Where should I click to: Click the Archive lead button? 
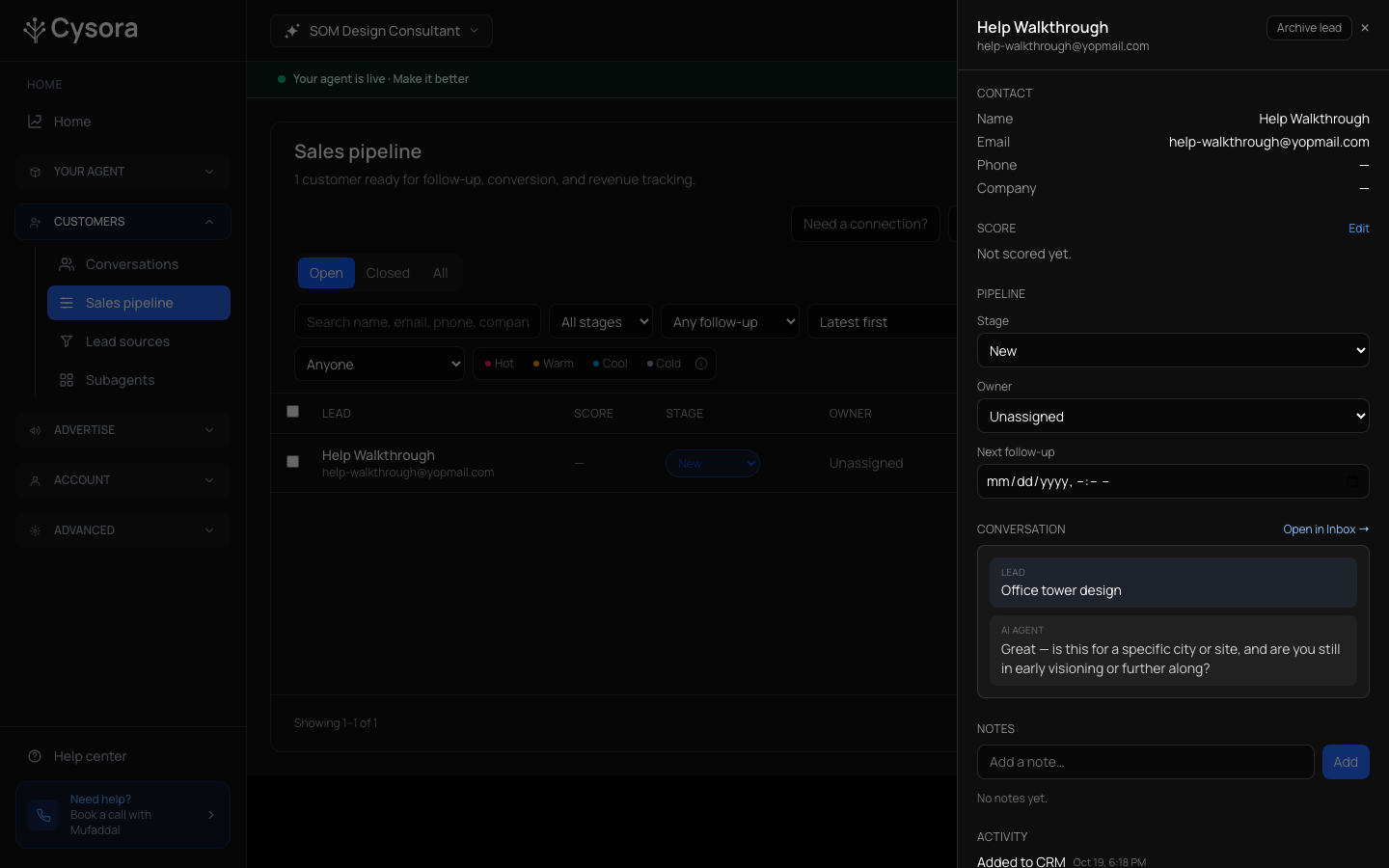(x=1309, y=28)
